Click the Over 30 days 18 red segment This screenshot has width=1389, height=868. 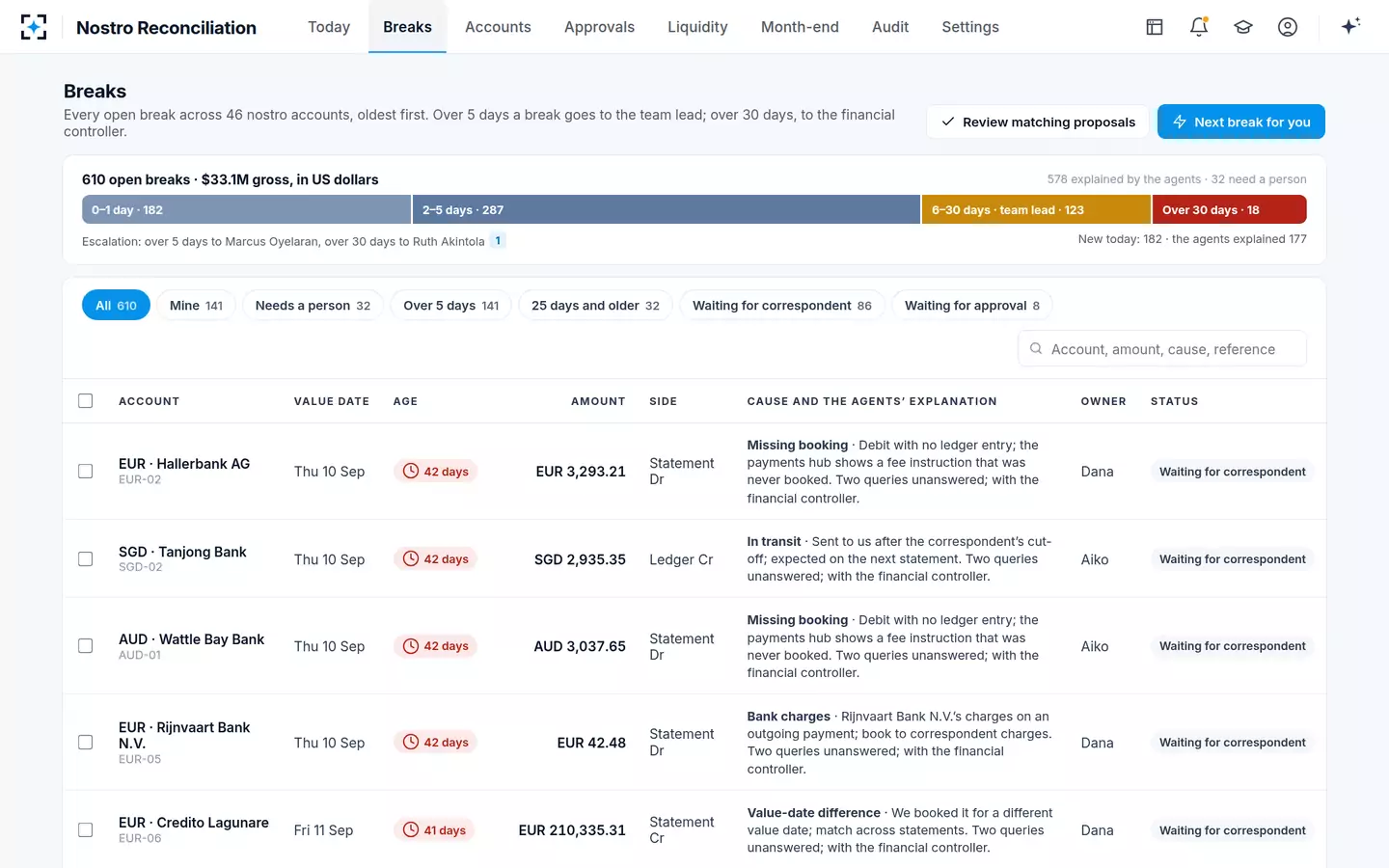pyautogui.click(x=1230, y=209)
